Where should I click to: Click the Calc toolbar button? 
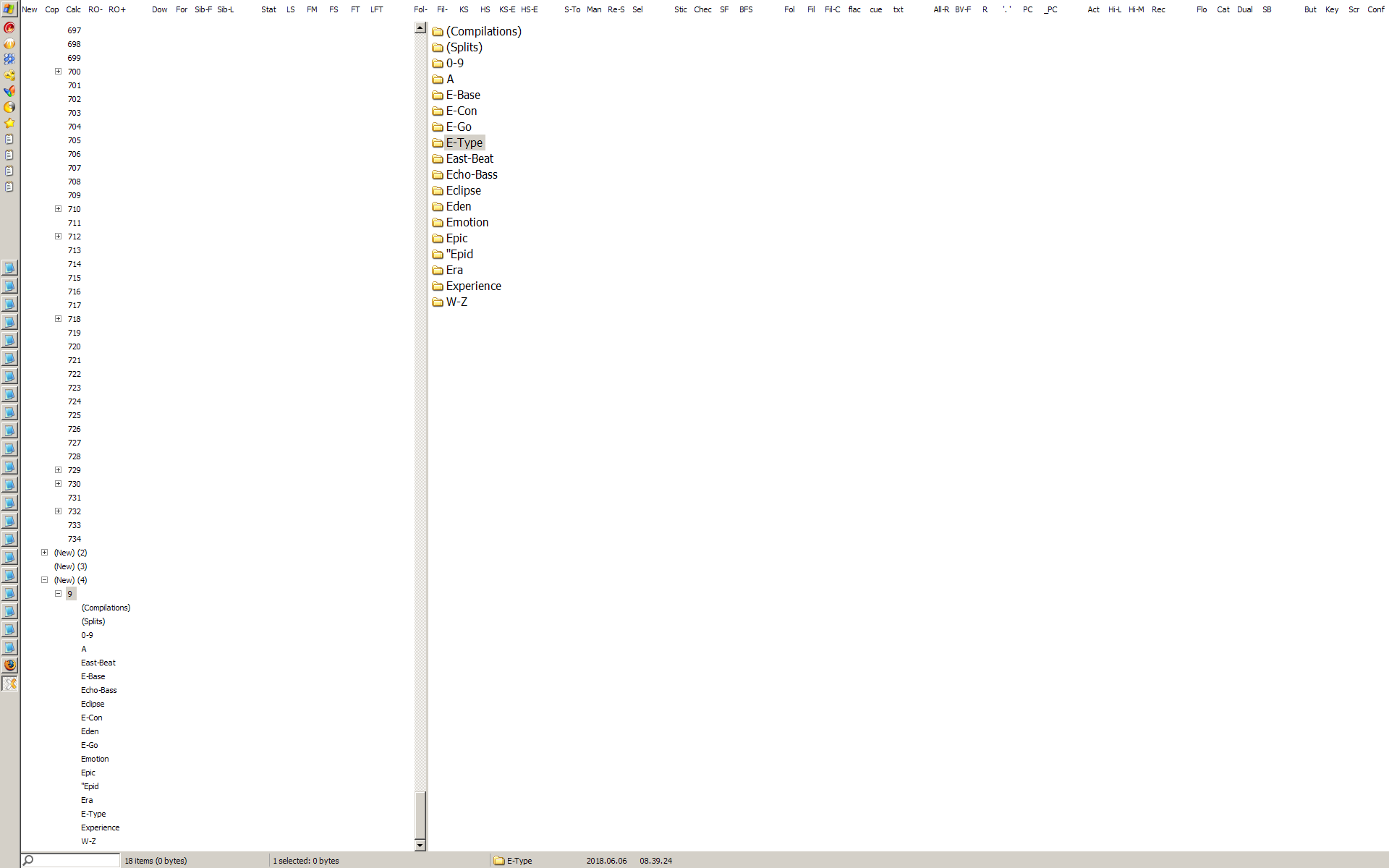click(74, 9)
